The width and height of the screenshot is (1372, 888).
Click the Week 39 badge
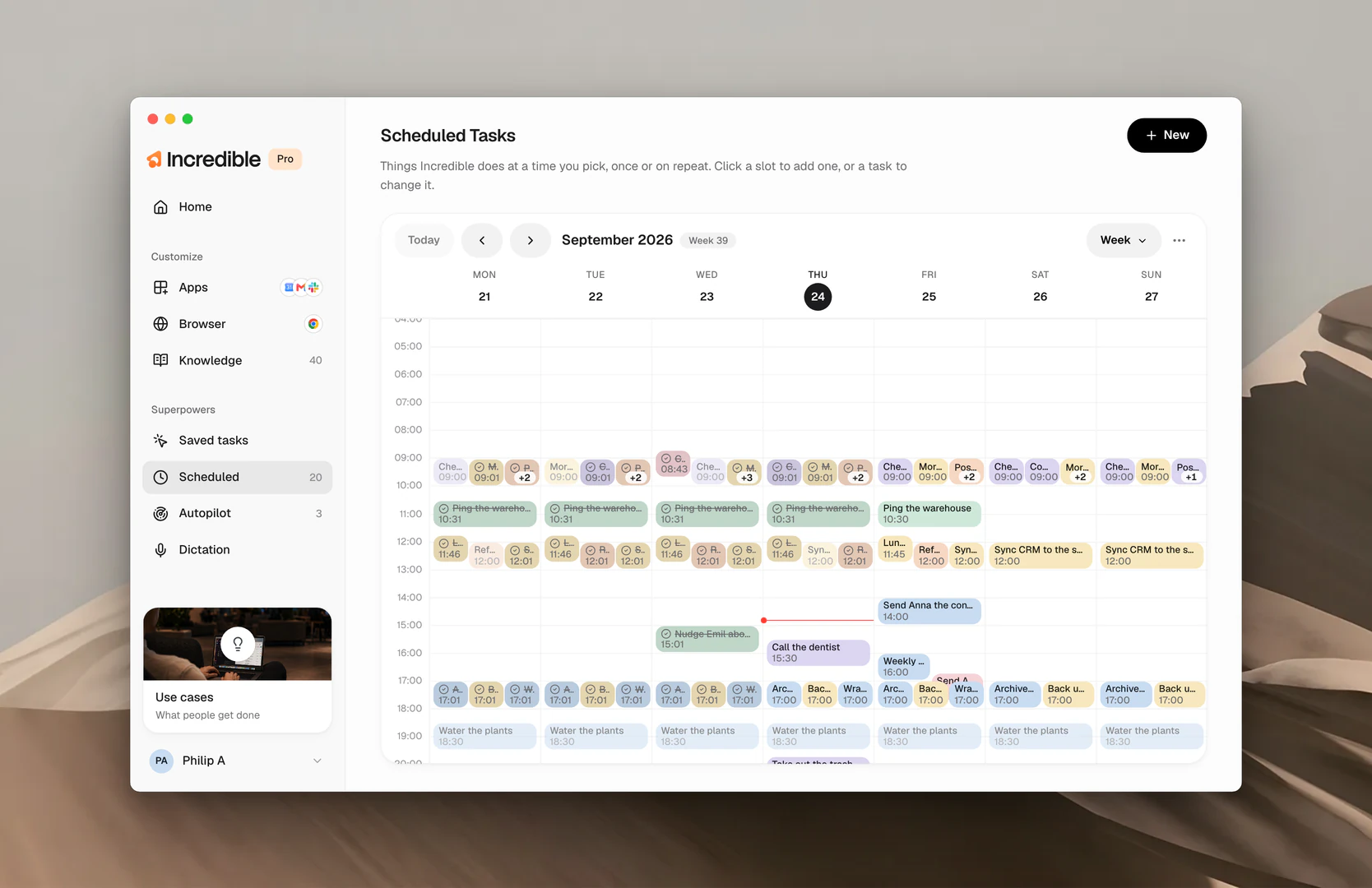tap(708, 241)
